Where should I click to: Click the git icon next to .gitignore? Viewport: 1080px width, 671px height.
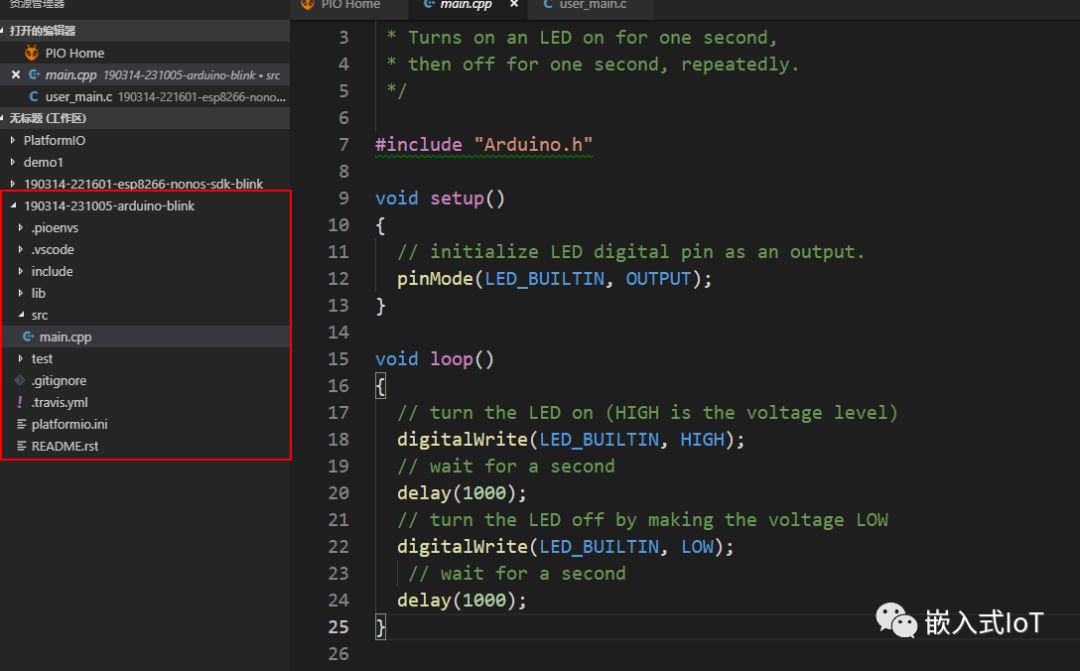(x=20, y=381)
